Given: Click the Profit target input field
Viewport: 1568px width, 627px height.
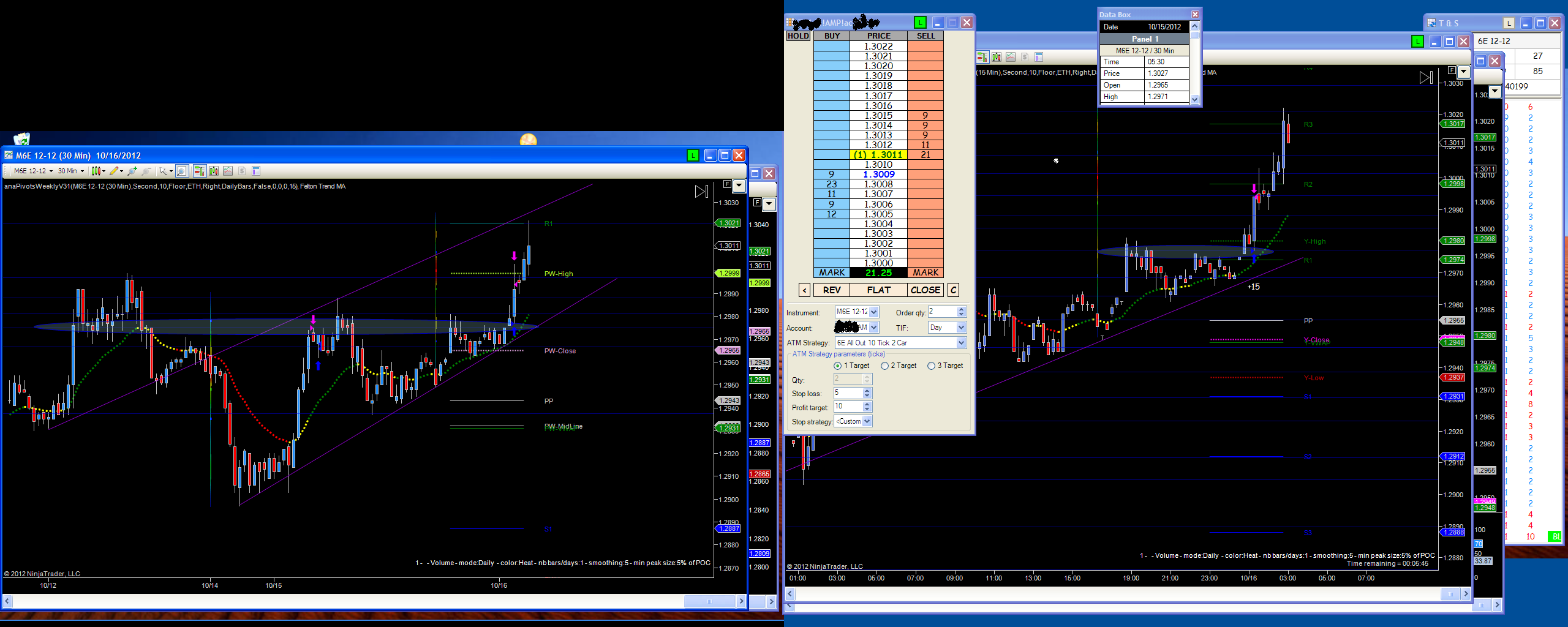Looking at the screenshot, I should [x=848, y=407].
